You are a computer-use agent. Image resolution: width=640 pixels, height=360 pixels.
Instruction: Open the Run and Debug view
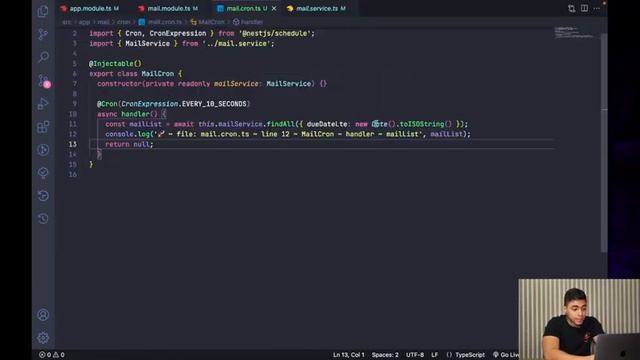click(43, 104)
